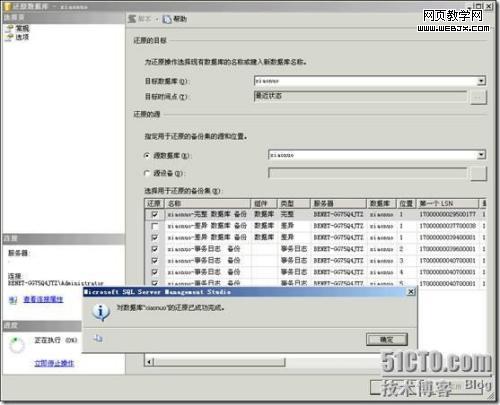Toggle restore checkbox for the 完整 full backup row
The width and height of the screenshot is (500, 405).
(155, 214)
